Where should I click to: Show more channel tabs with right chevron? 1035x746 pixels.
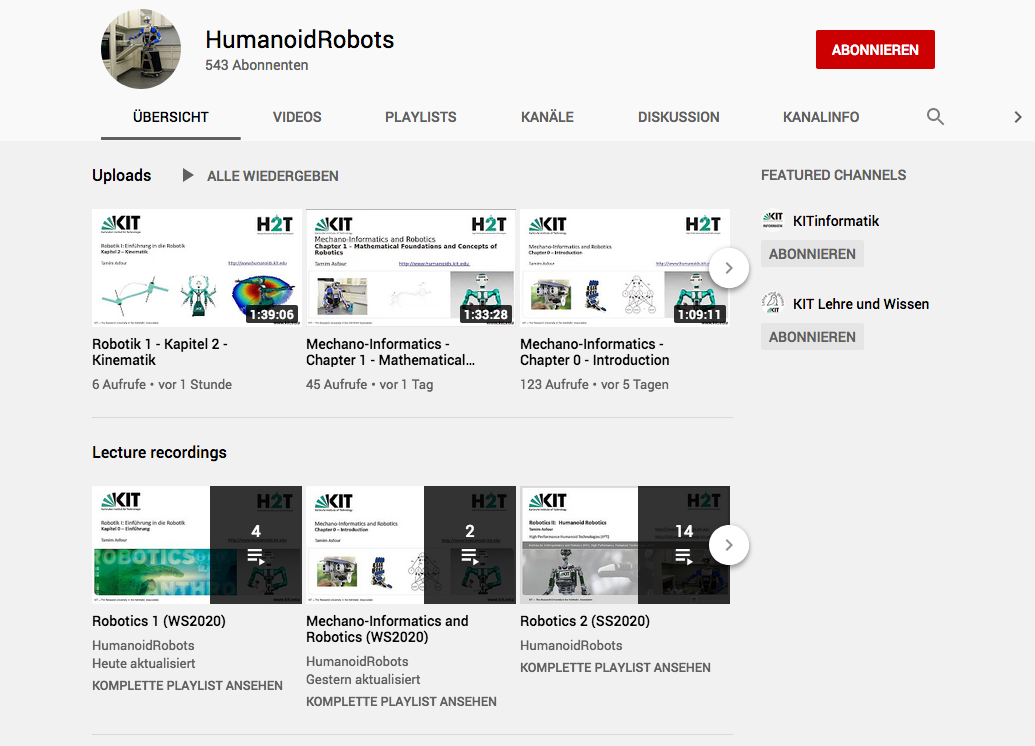pos(1018,117)
